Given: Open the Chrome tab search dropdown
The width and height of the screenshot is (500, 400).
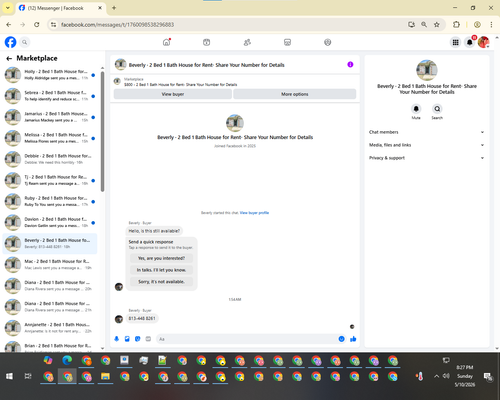Looking at the screenshot, I should 8,8.
